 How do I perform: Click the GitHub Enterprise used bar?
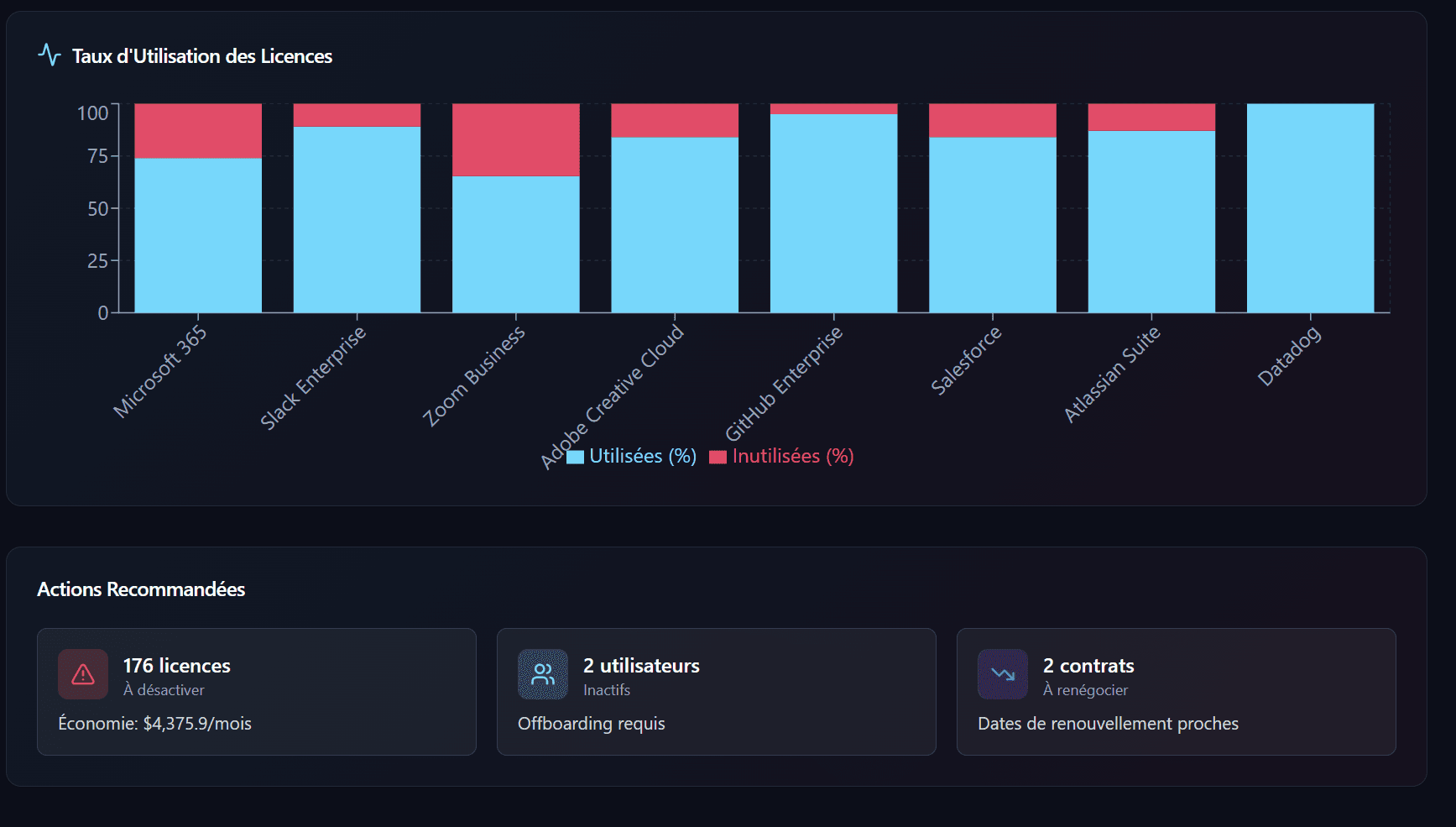(833, 213)
